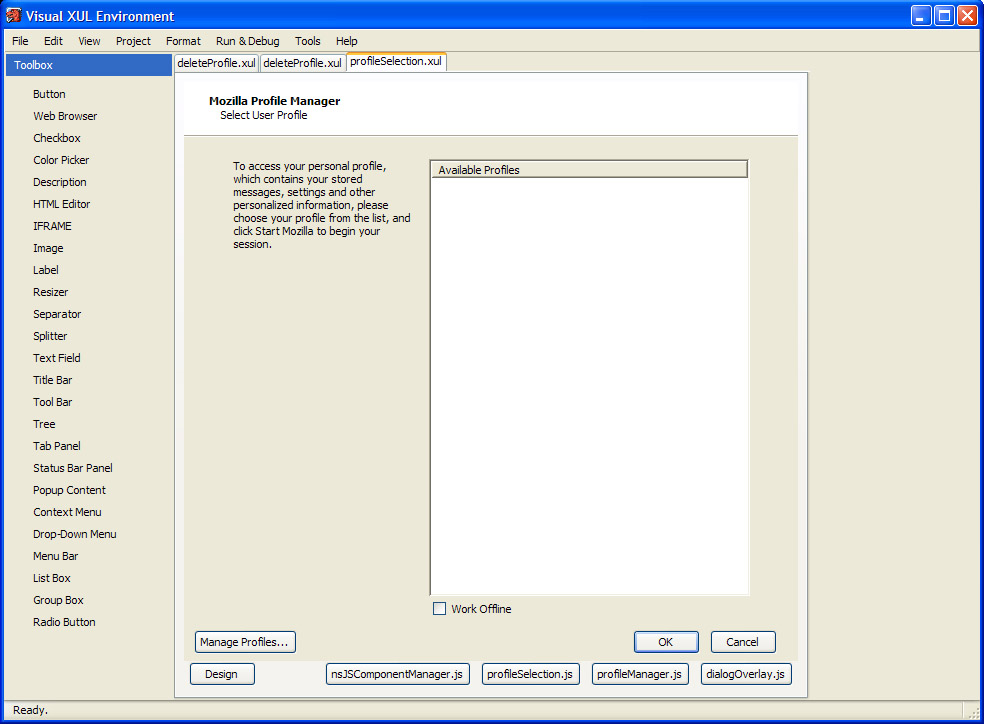
Task: Click inside the empty profiles list
Action: click(589, 386)
